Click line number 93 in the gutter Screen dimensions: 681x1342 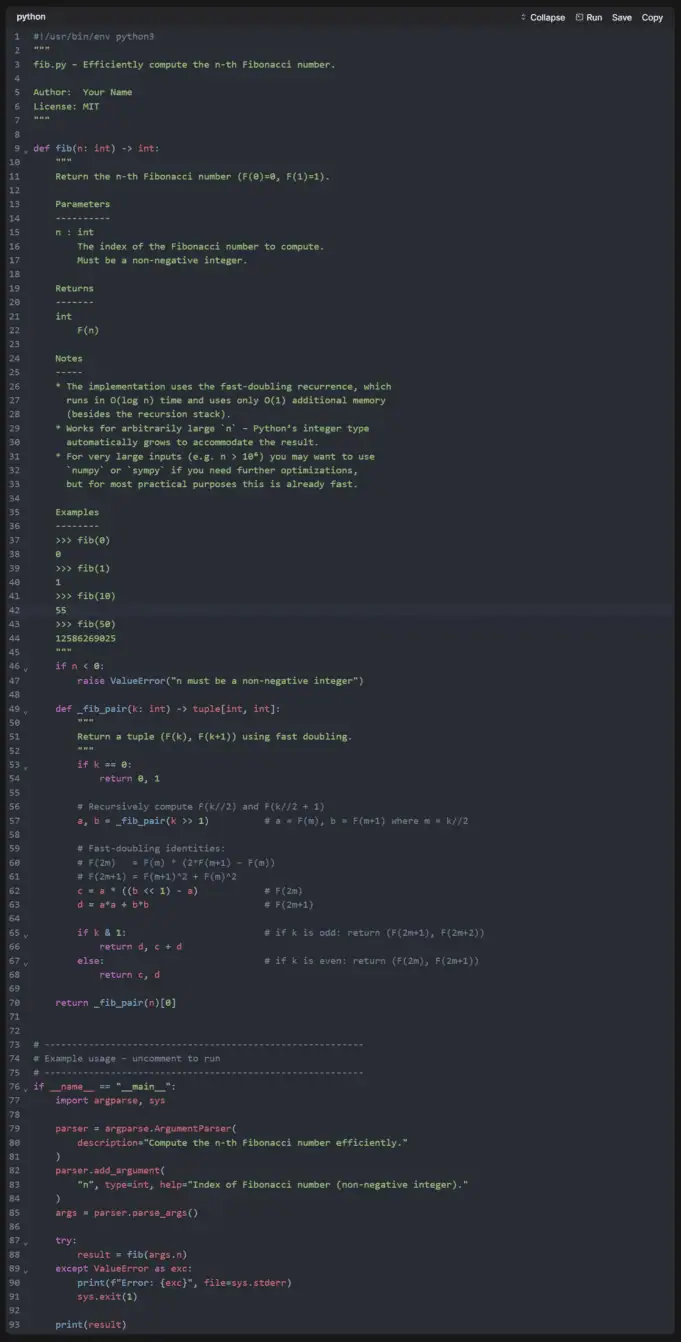tap(14, 1325)
